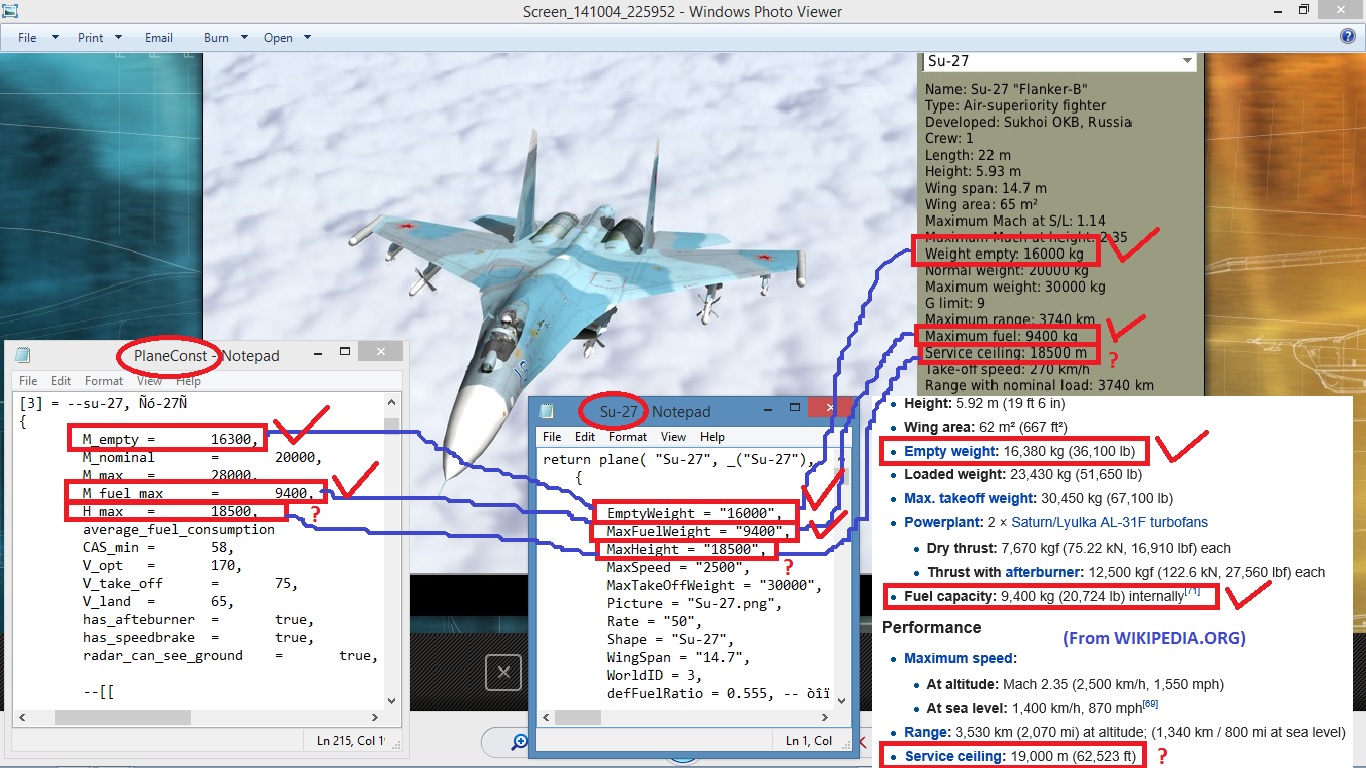
Task: Click the Su-27 Notepad title bar icon
Action: [547, 411]
